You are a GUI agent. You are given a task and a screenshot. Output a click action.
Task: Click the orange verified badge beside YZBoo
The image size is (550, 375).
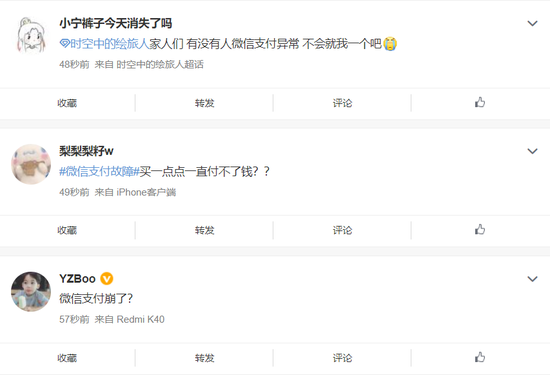(107, 279)
